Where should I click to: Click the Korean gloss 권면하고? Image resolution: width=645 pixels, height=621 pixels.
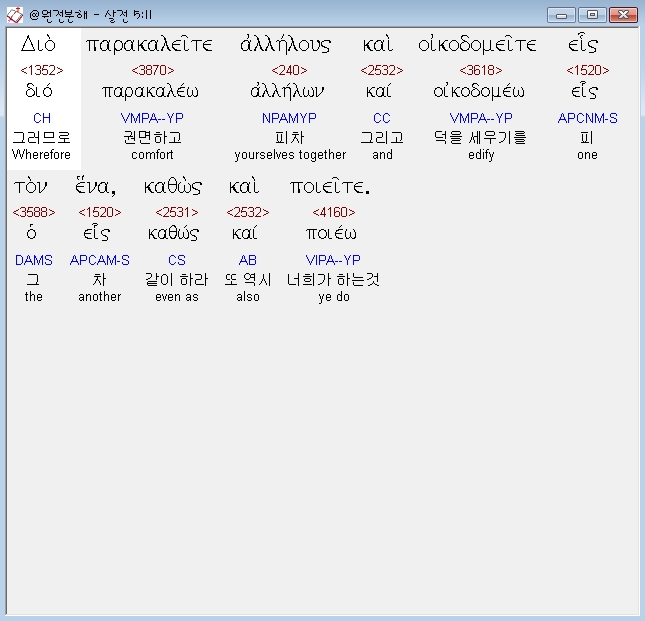(x=152, y=137)
